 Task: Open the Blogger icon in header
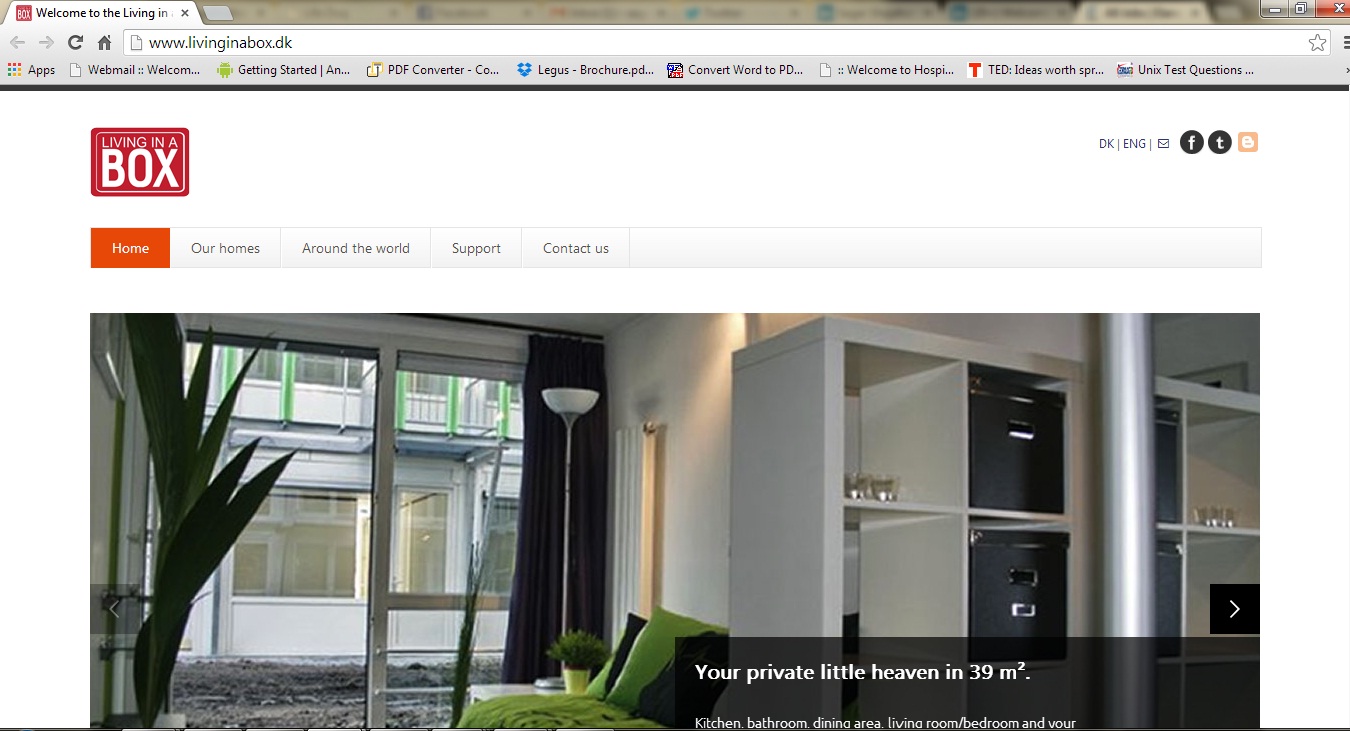[x=1248, y=143]
